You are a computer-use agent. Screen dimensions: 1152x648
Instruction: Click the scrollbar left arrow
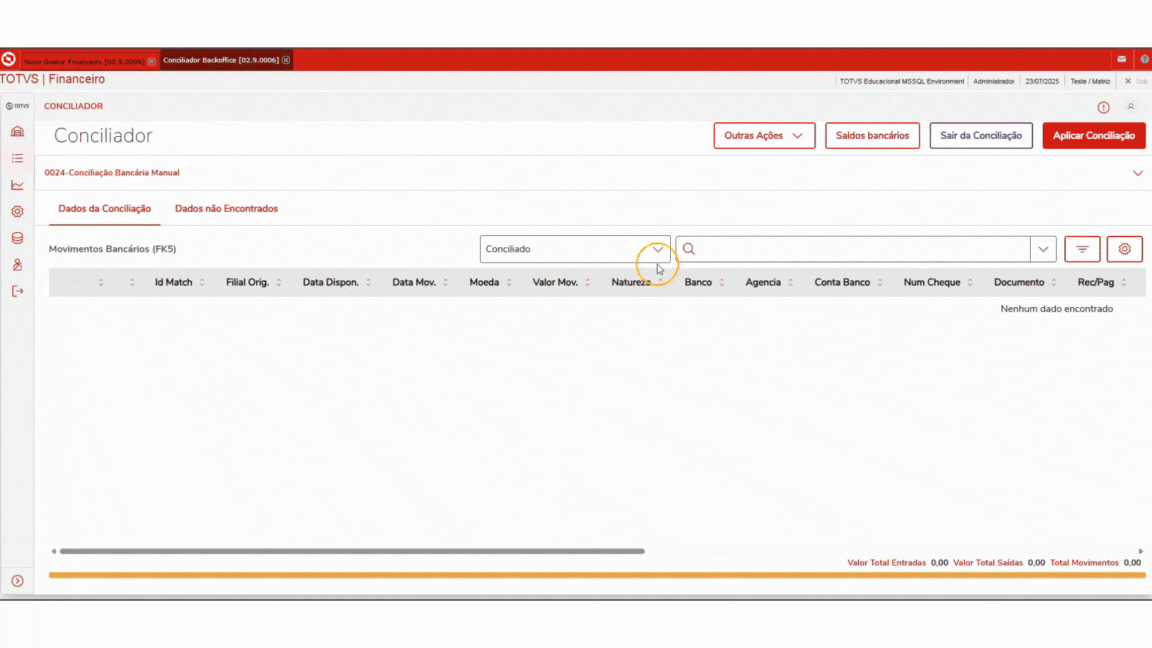[53, 551]
